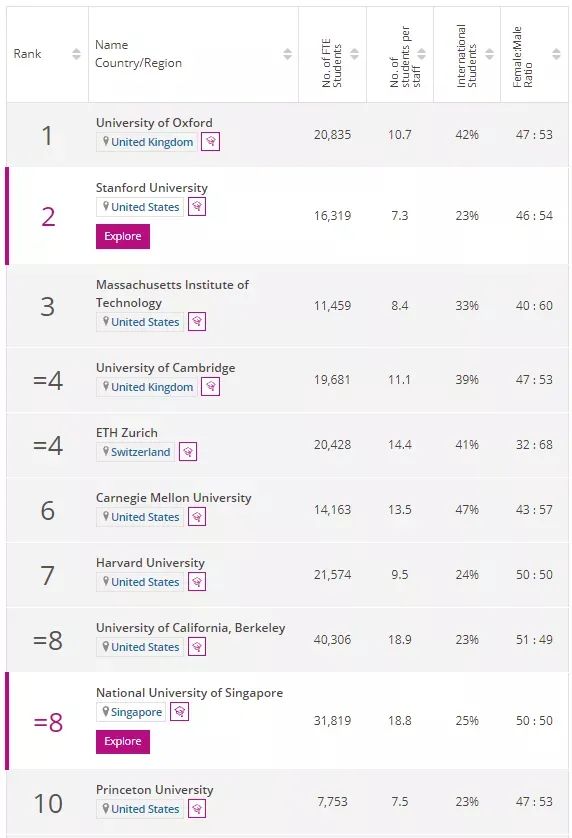
Task: Sort by Name Country/Region arrows
Action: point(288,54)
